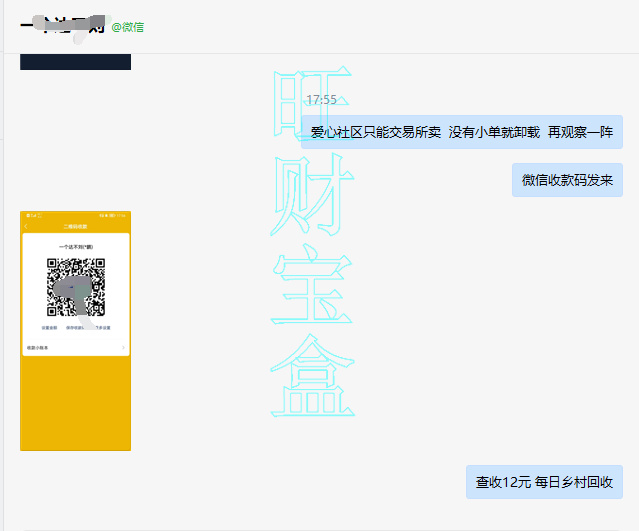The height and width of the screenshot is (531, 639).
Task: Click the 二维码收款 title in the screenshot
Action: (75, 227)
